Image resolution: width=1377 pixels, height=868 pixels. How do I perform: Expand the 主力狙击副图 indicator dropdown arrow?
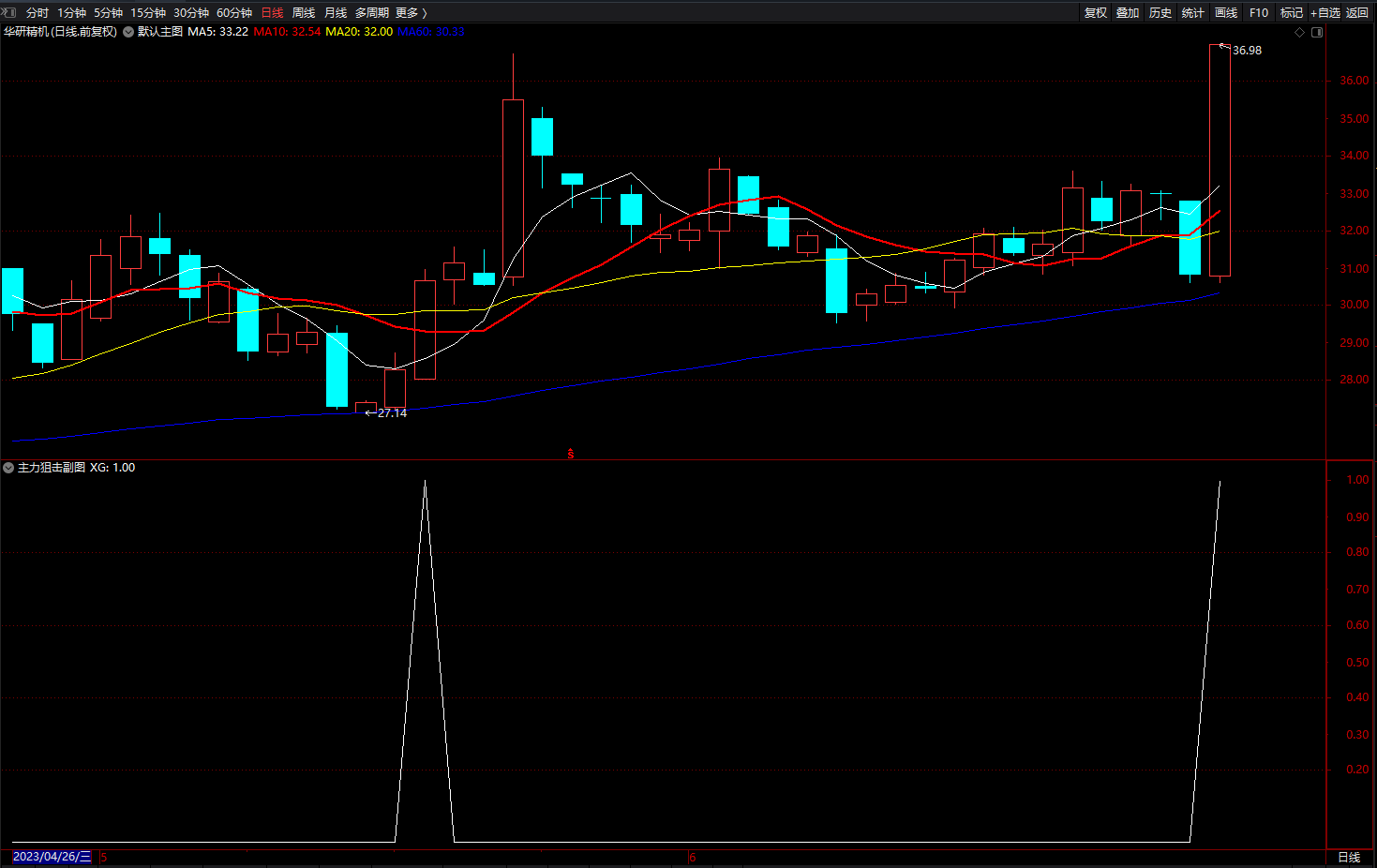tap(8, 468)
